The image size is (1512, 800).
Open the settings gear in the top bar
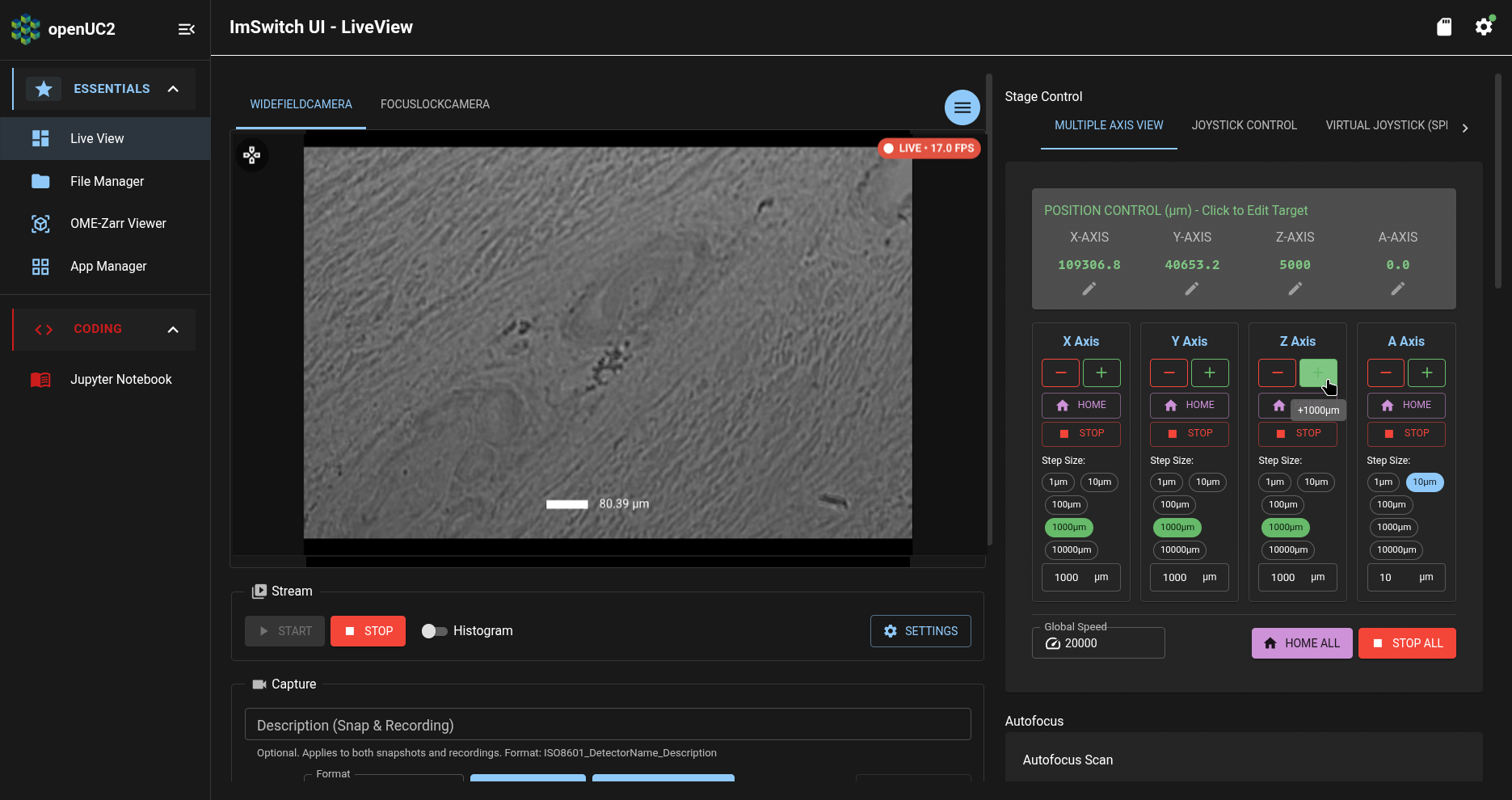(x=1484, y=27)
